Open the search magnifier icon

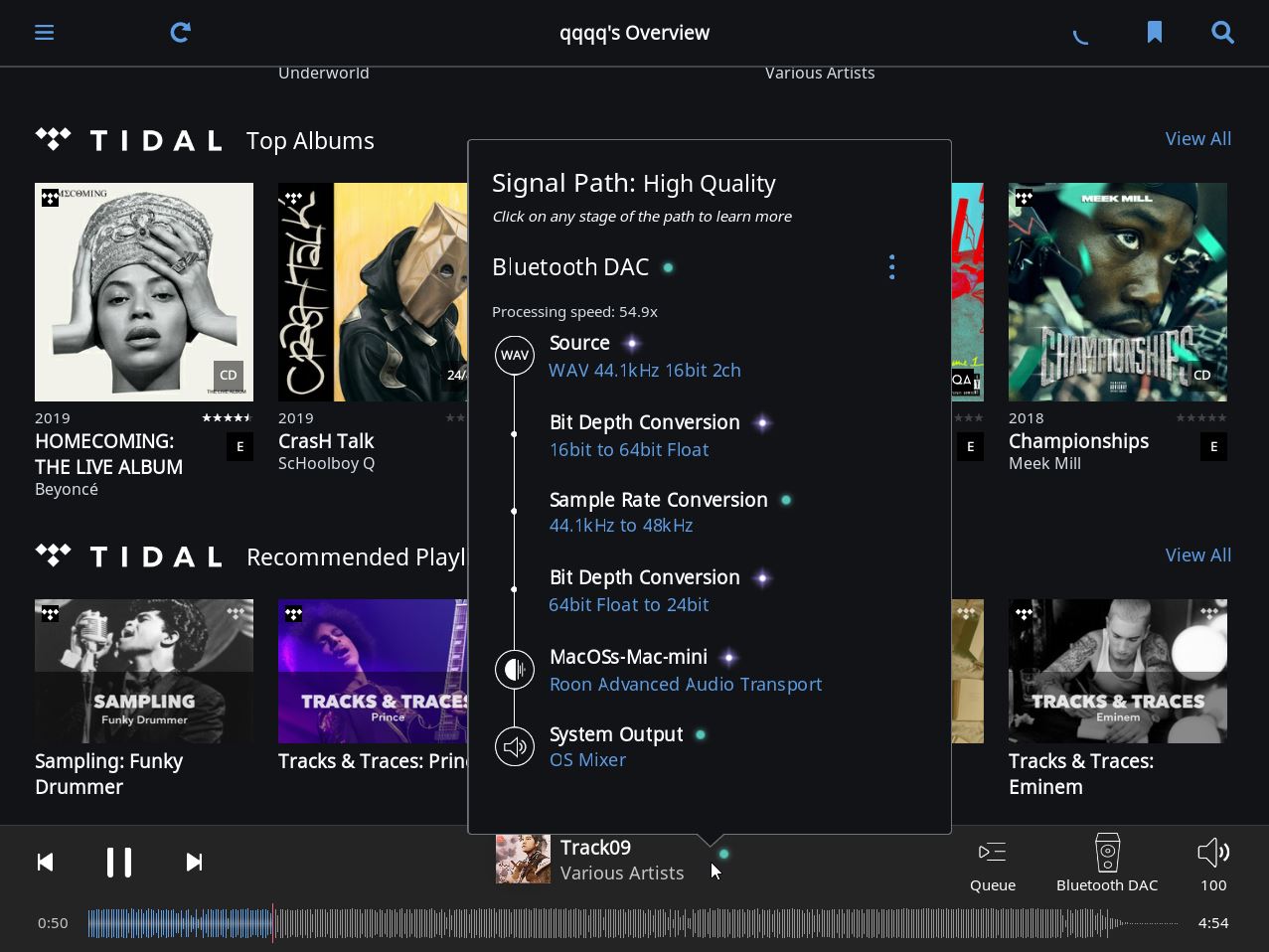1222,33
